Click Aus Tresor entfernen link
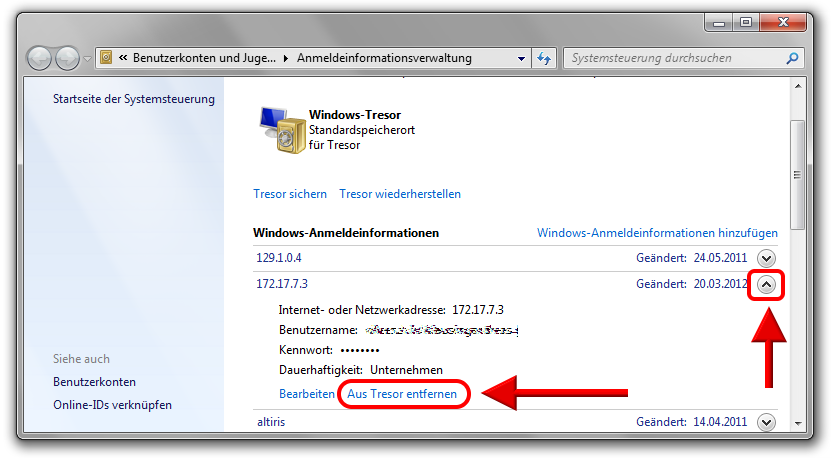The image size is (835, 458). click(x=402, y=394)
